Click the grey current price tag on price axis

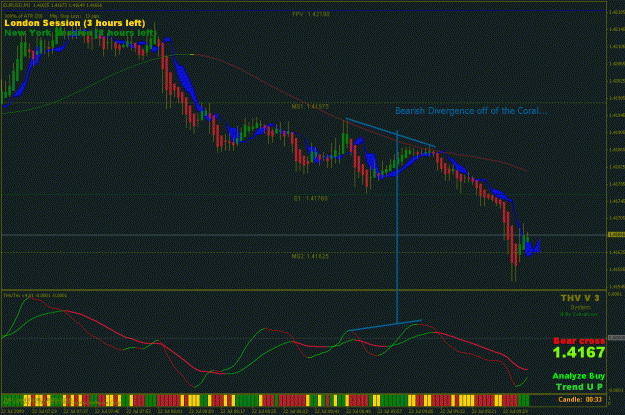coord(616,235)
